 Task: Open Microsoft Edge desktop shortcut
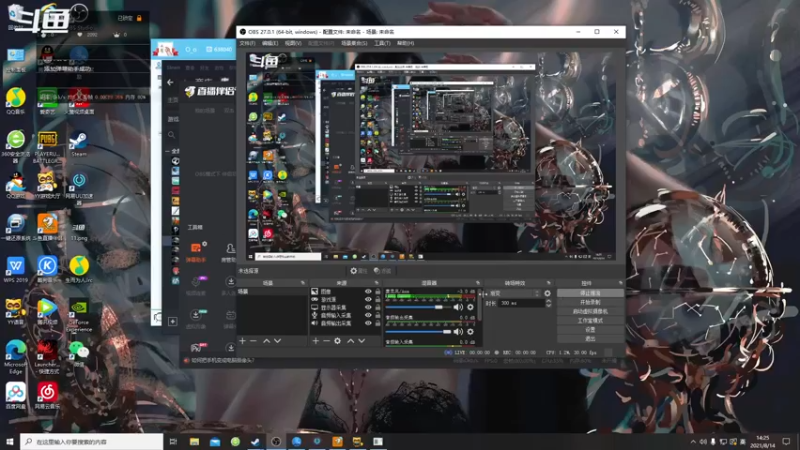(x=16, y=357)
